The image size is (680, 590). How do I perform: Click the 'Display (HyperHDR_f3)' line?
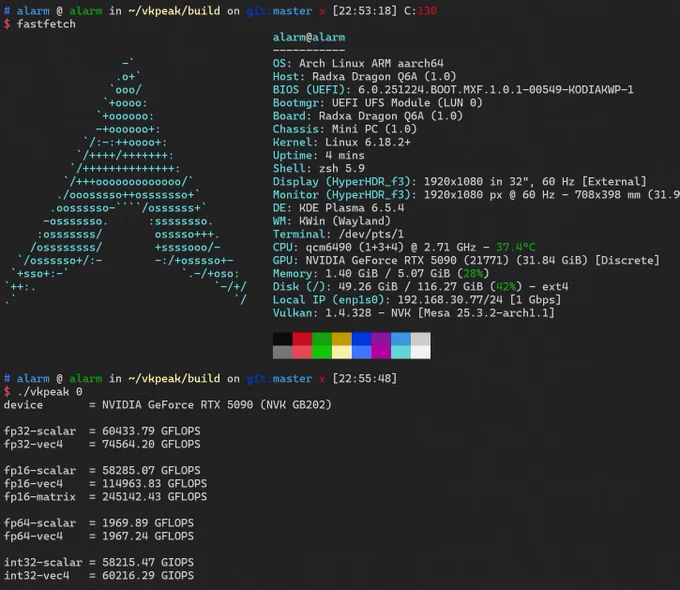[x=460, y=182]
